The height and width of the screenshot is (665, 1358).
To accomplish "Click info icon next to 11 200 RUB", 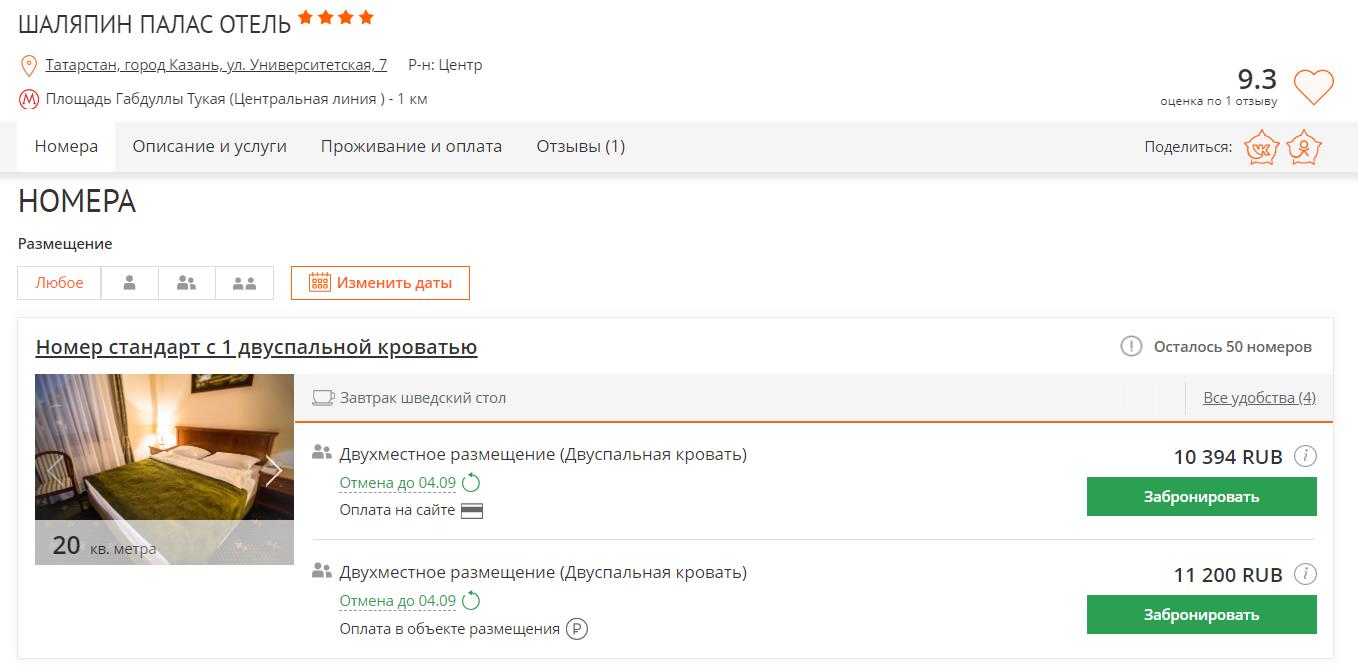I will click(1305, 575).
